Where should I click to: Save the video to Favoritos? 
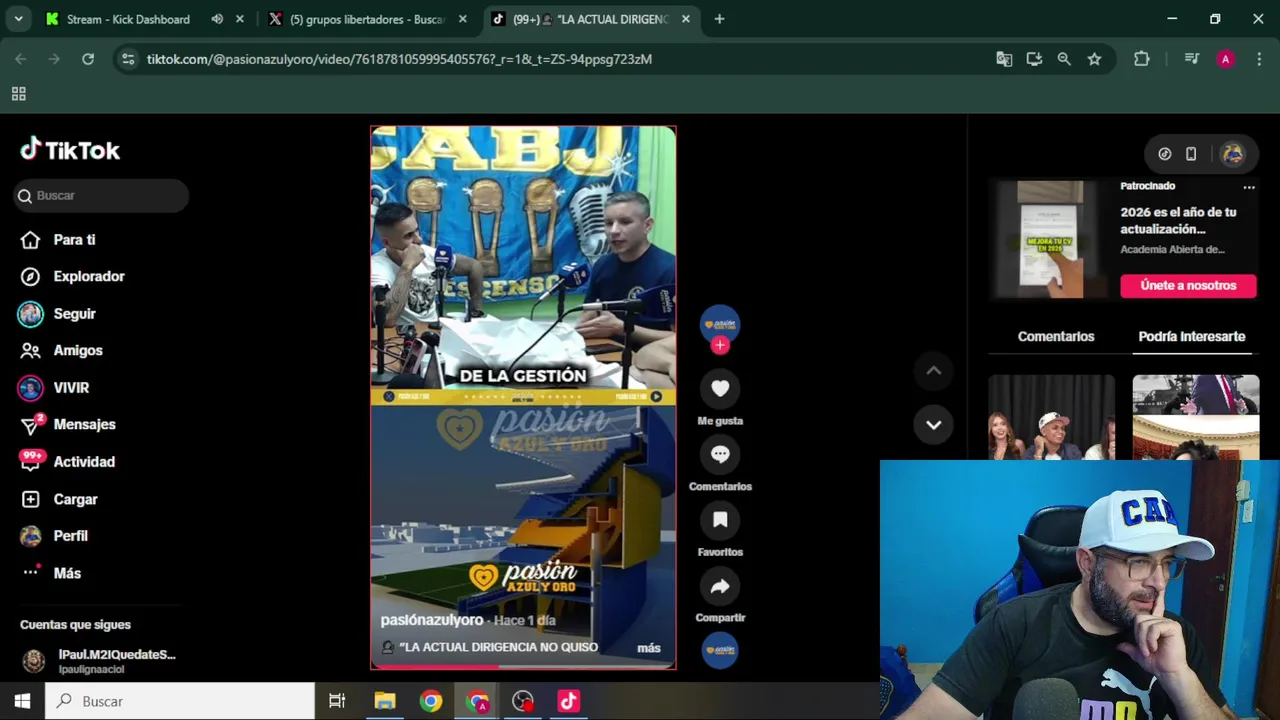point(720,519)
